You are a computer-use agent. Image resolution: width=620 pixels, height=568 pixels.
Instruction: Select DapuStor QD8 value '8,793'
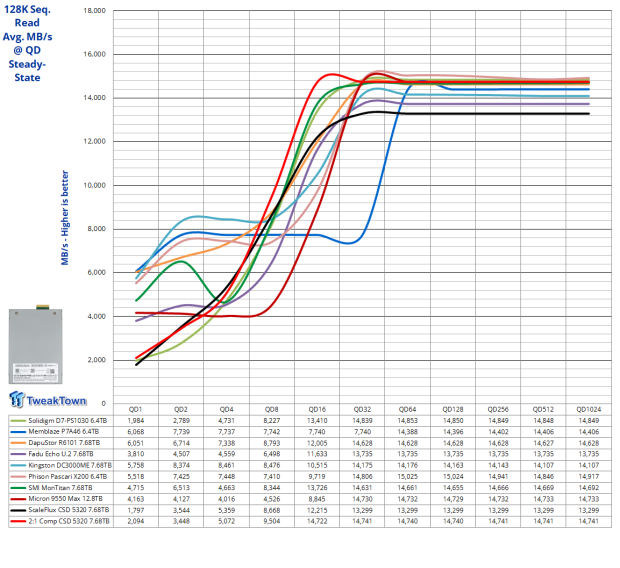pyautogui.click(x=272, y=443)
